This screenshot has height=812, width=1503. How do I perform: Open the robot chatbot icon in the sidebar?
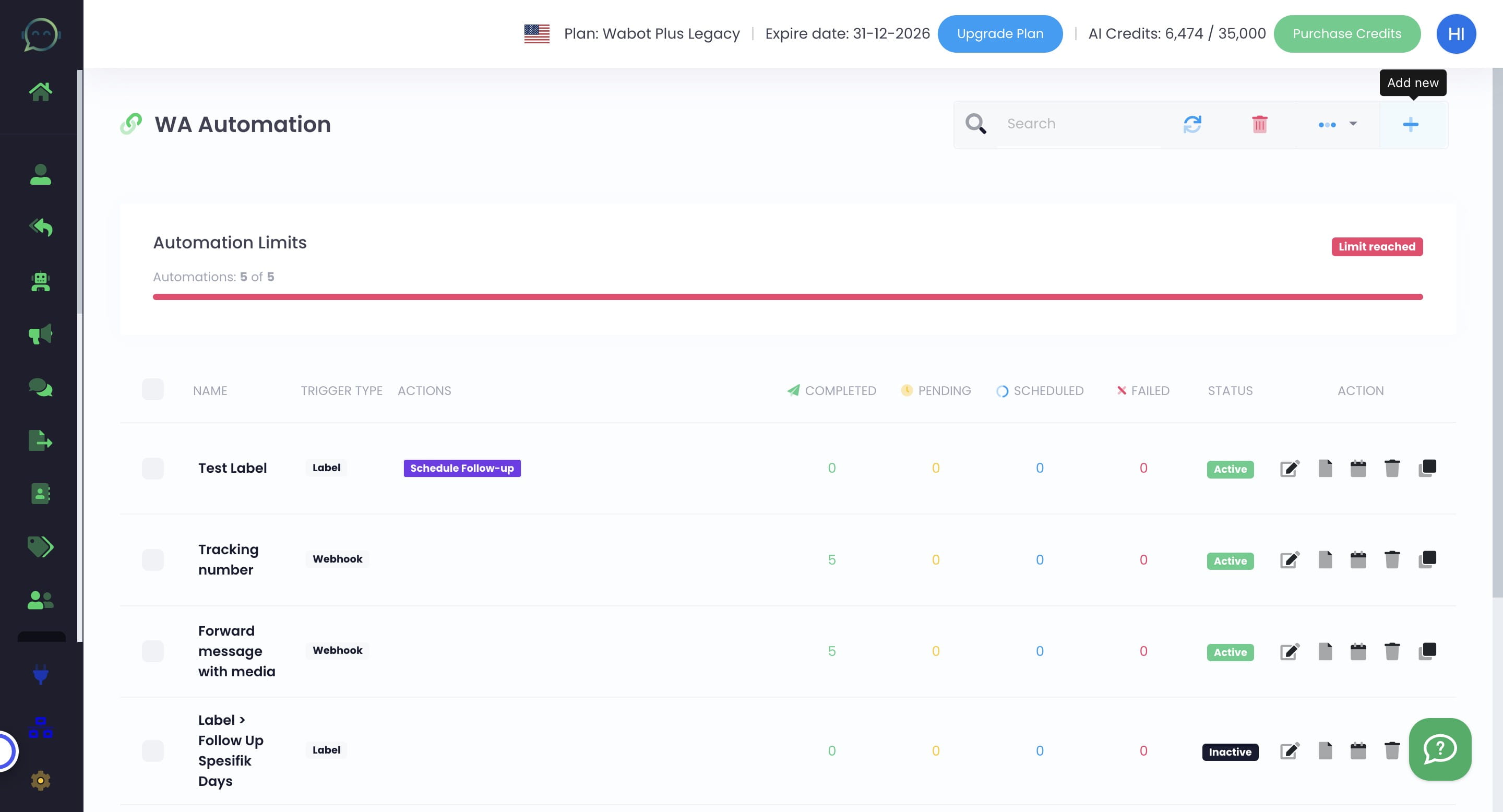[x=40, y=282]
